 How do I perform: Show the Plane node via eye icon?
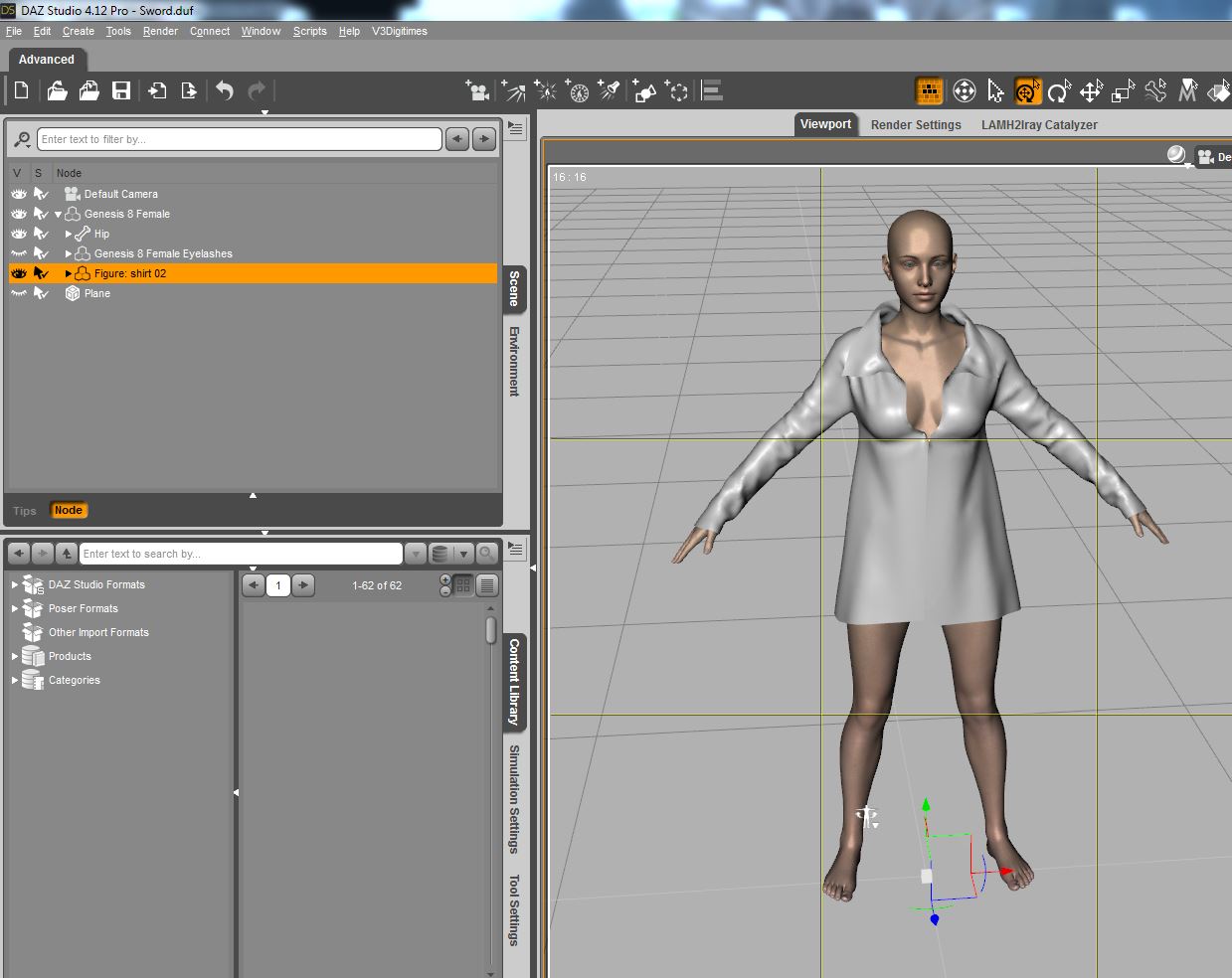[19, 293]
